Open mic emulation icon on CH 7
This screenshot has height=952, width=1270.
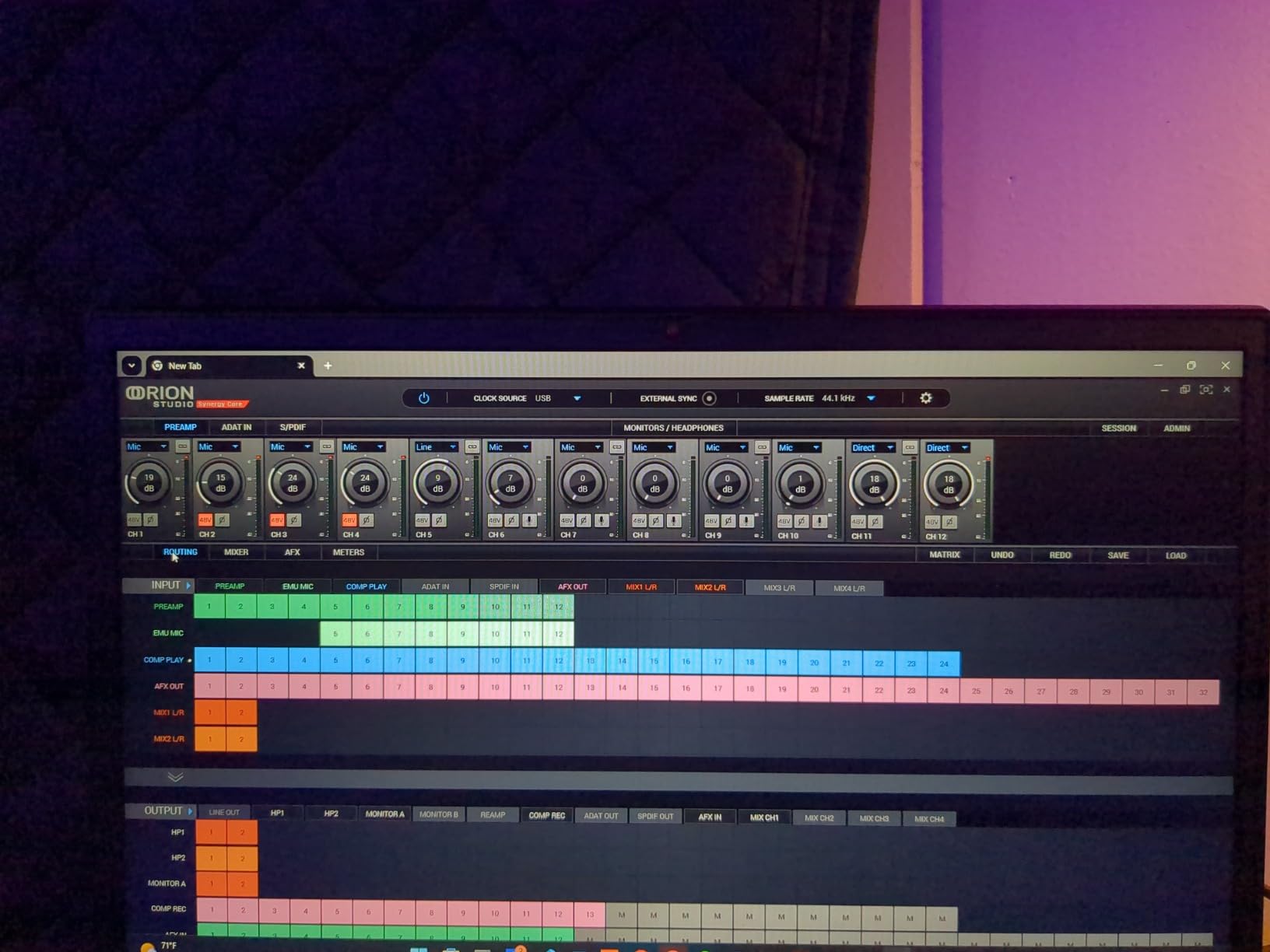point(602,520)
